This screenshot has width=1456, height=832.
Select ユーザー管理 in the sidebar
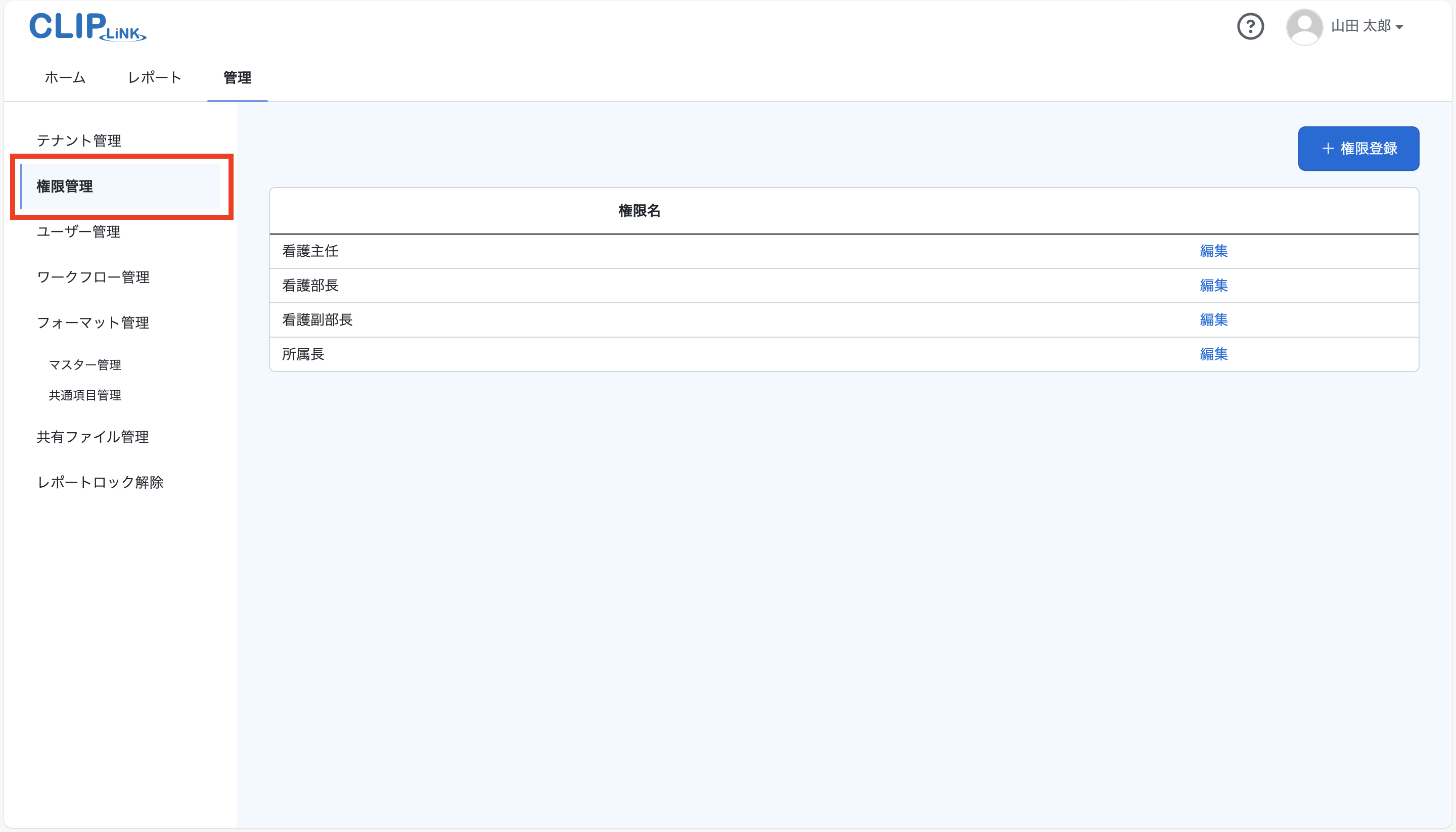[78, 232]
